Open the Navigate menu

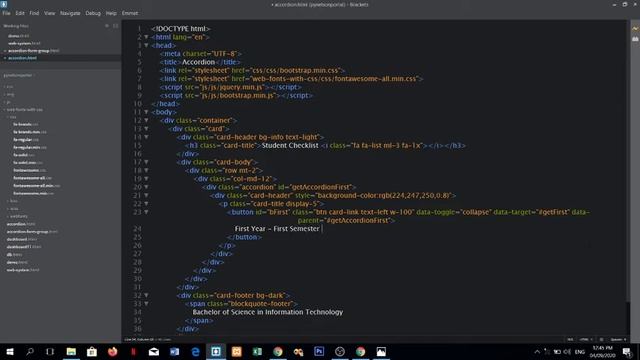(x=70, y=13)
